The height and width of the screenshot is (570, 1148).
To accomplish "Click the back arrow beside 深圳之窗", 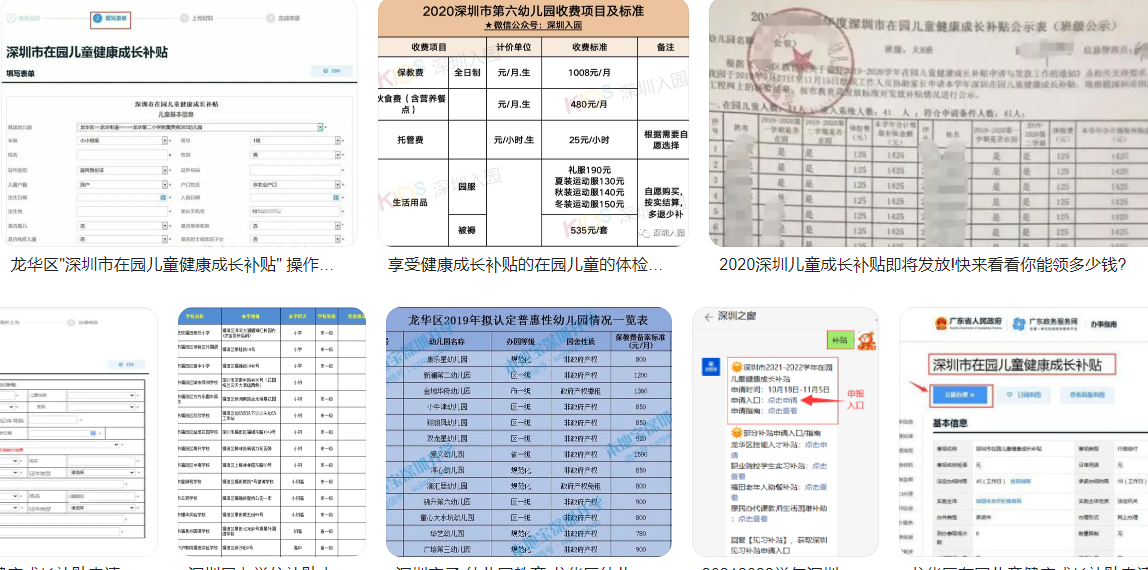I will click(x=709, y=317).
